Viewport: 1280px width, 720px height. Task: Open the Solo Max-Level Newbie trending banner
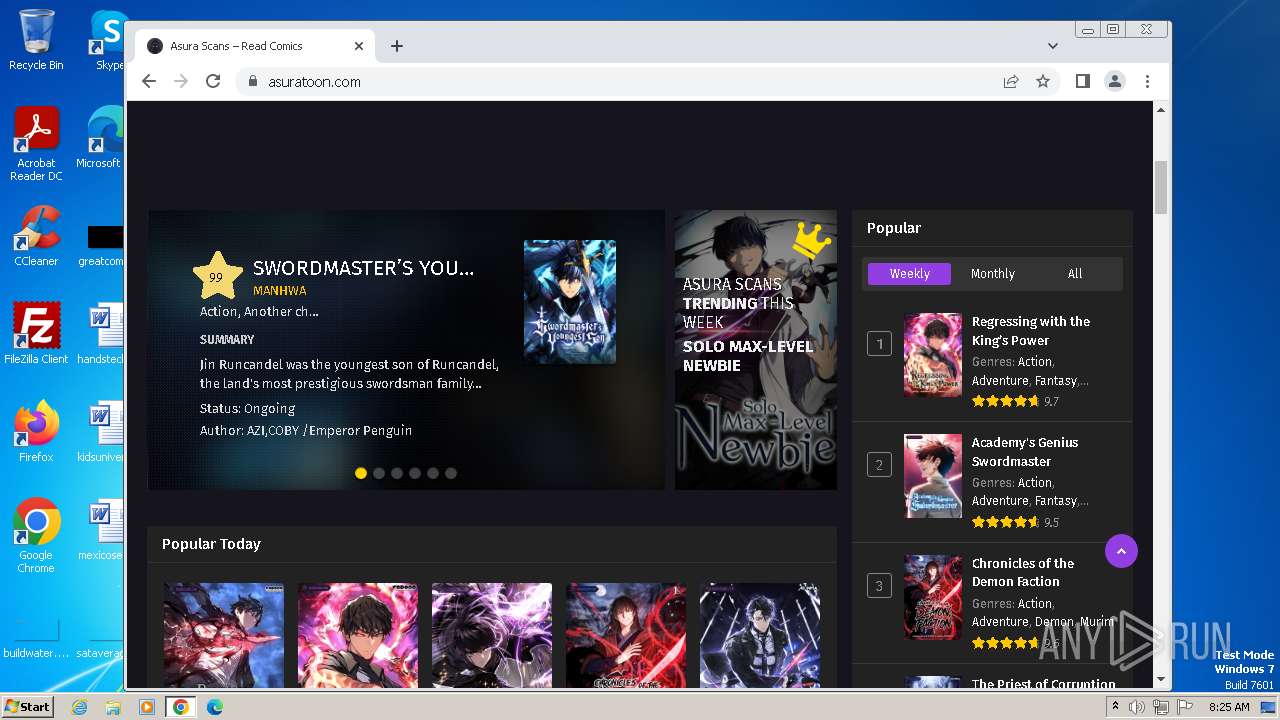coord(756,350)
